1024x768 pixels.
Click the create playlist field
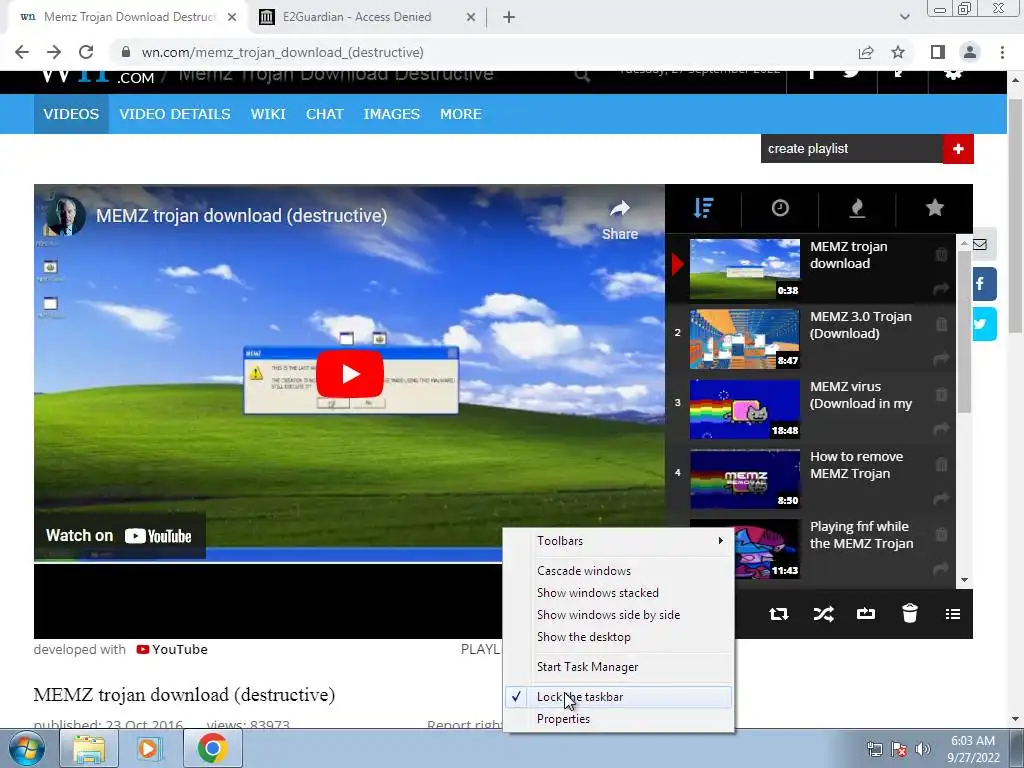coord(852,149)
